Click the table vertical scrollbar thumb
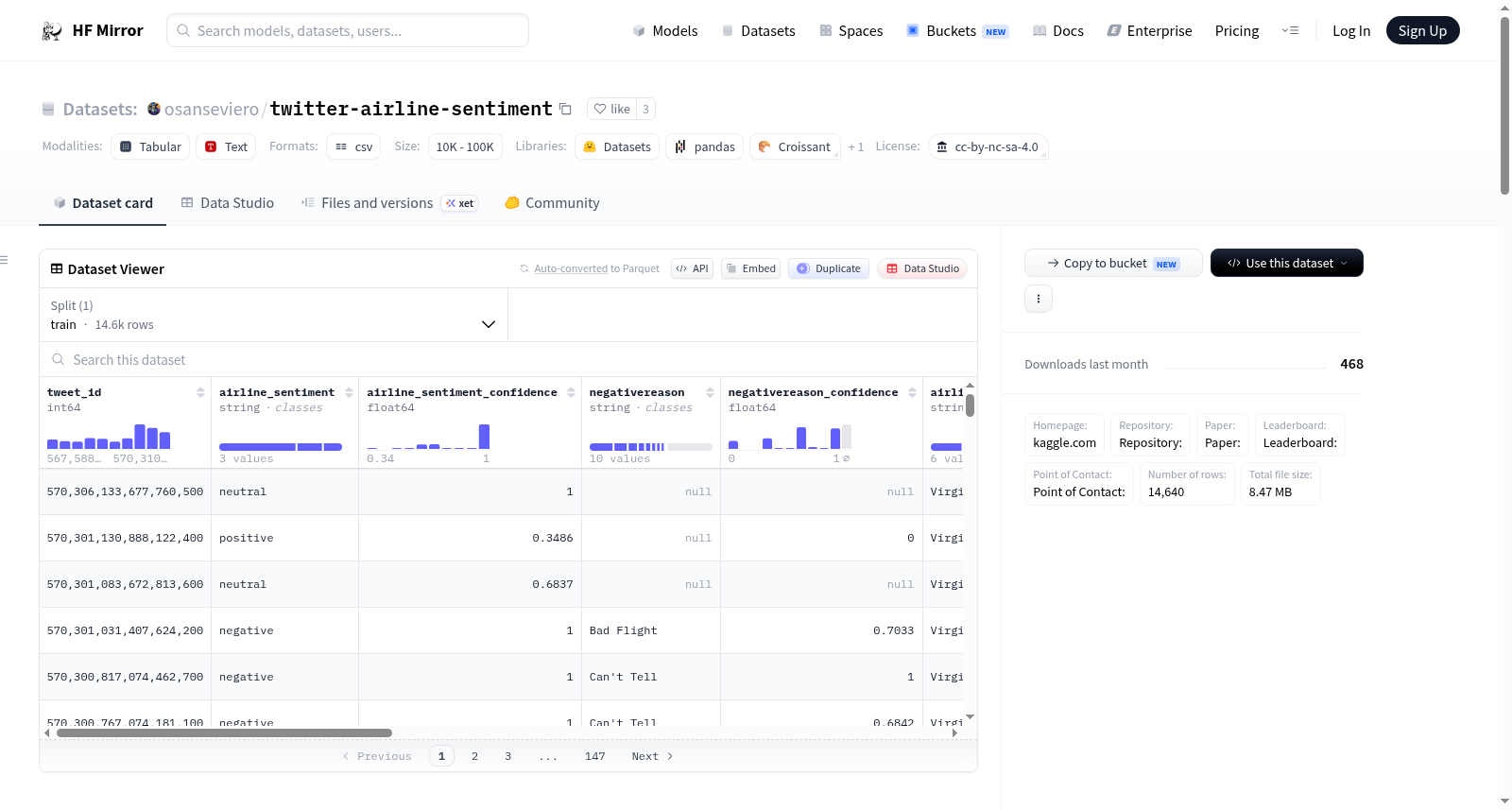Viewport: 1512px width, 810px height. [x=970, y=405]
